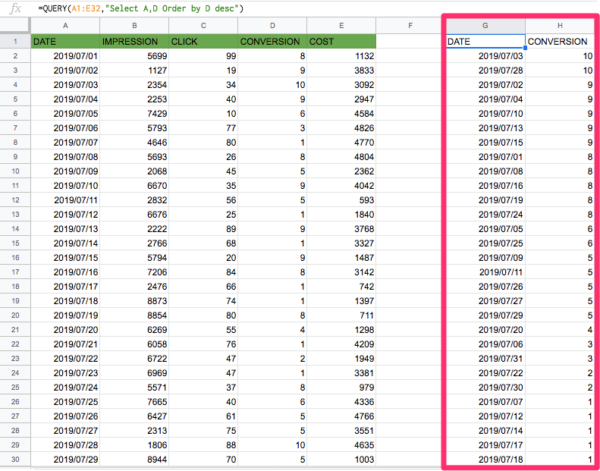This screenshot has width=600, height=471.
Task: Select the CONVERSION cell in column H
Action: coord(560,41)
